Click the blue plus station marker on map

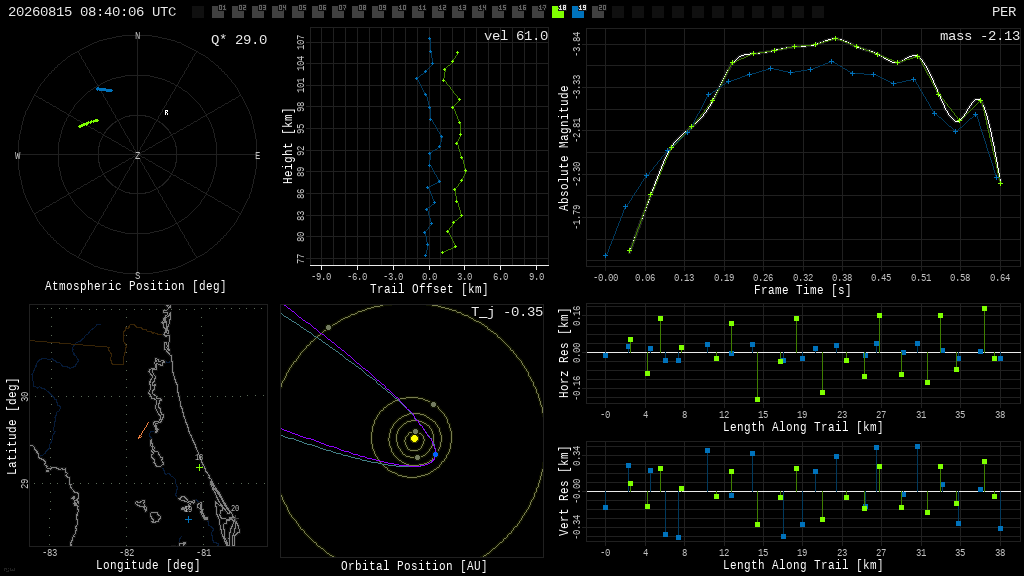pos(189,520)
